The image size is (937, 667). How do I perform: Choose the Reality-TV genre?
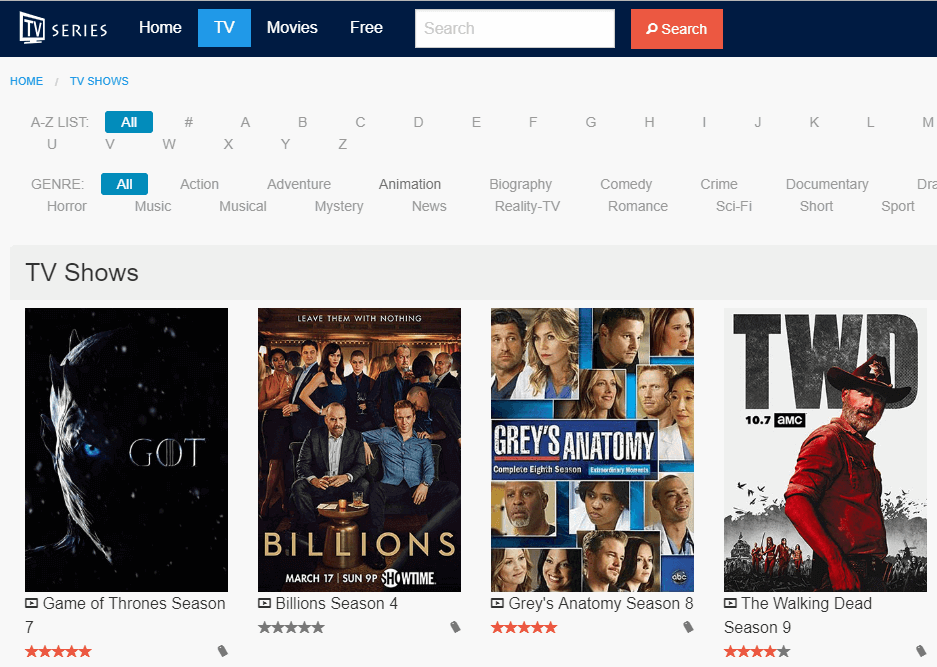point(527,207)
